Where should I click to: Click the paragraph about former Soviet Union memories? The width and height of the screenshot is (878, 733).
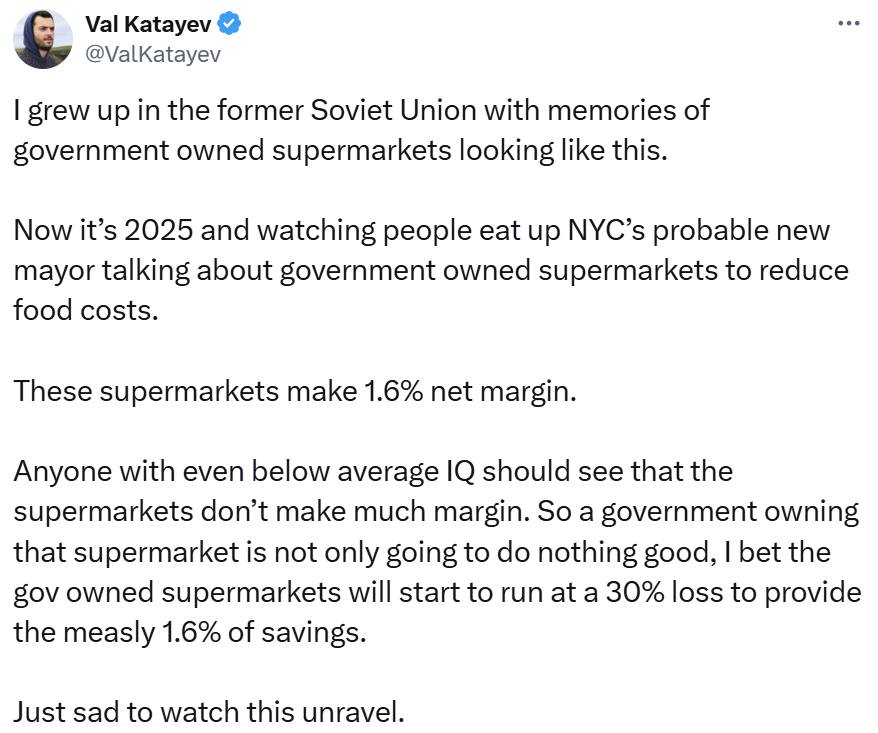pyautogui.click(x=361, y=130)
